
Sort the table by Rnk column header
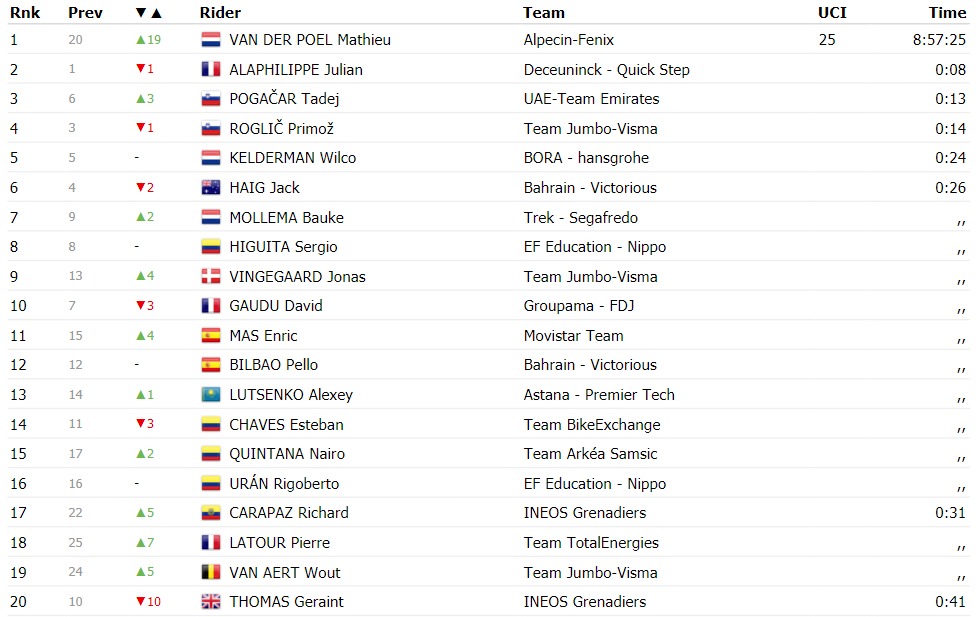(25, 12)
